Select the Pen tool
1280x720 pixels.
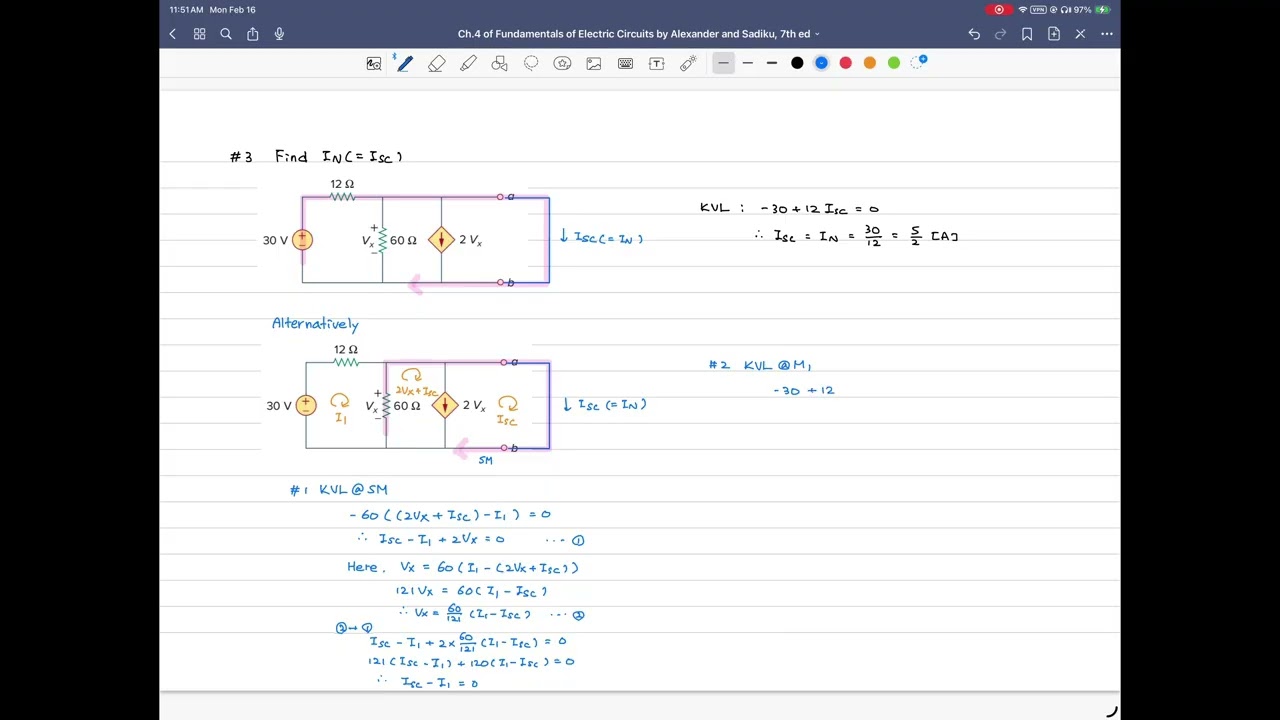[x=404, y=63]
